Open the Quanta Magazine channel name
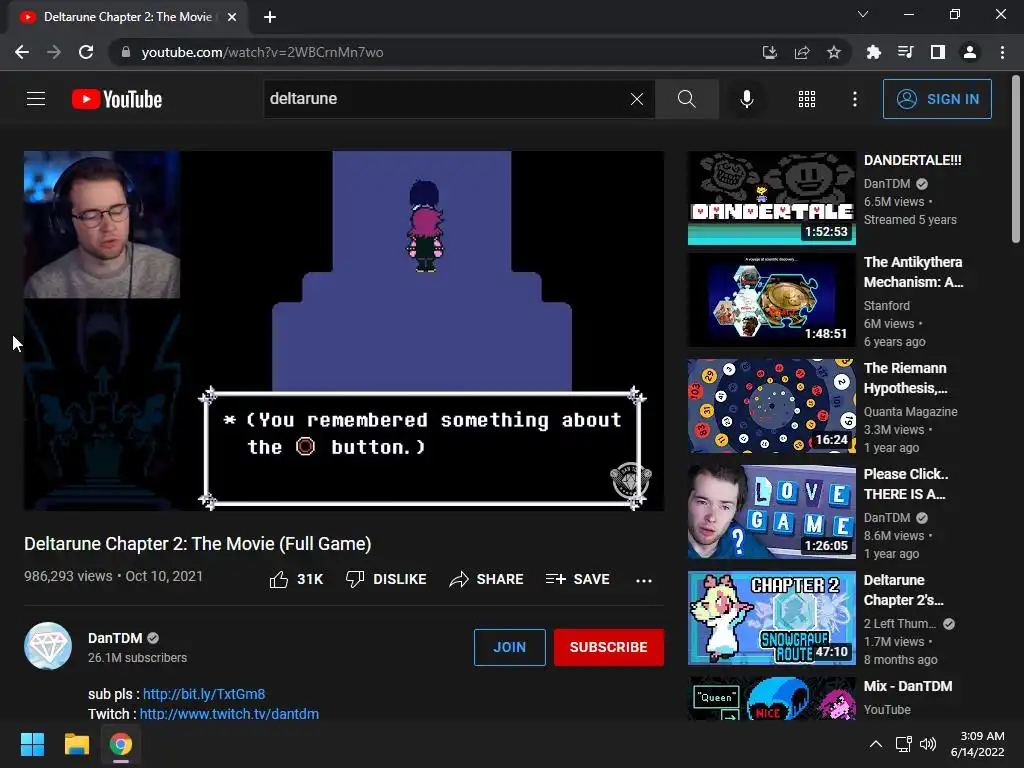 click(910, 411)
